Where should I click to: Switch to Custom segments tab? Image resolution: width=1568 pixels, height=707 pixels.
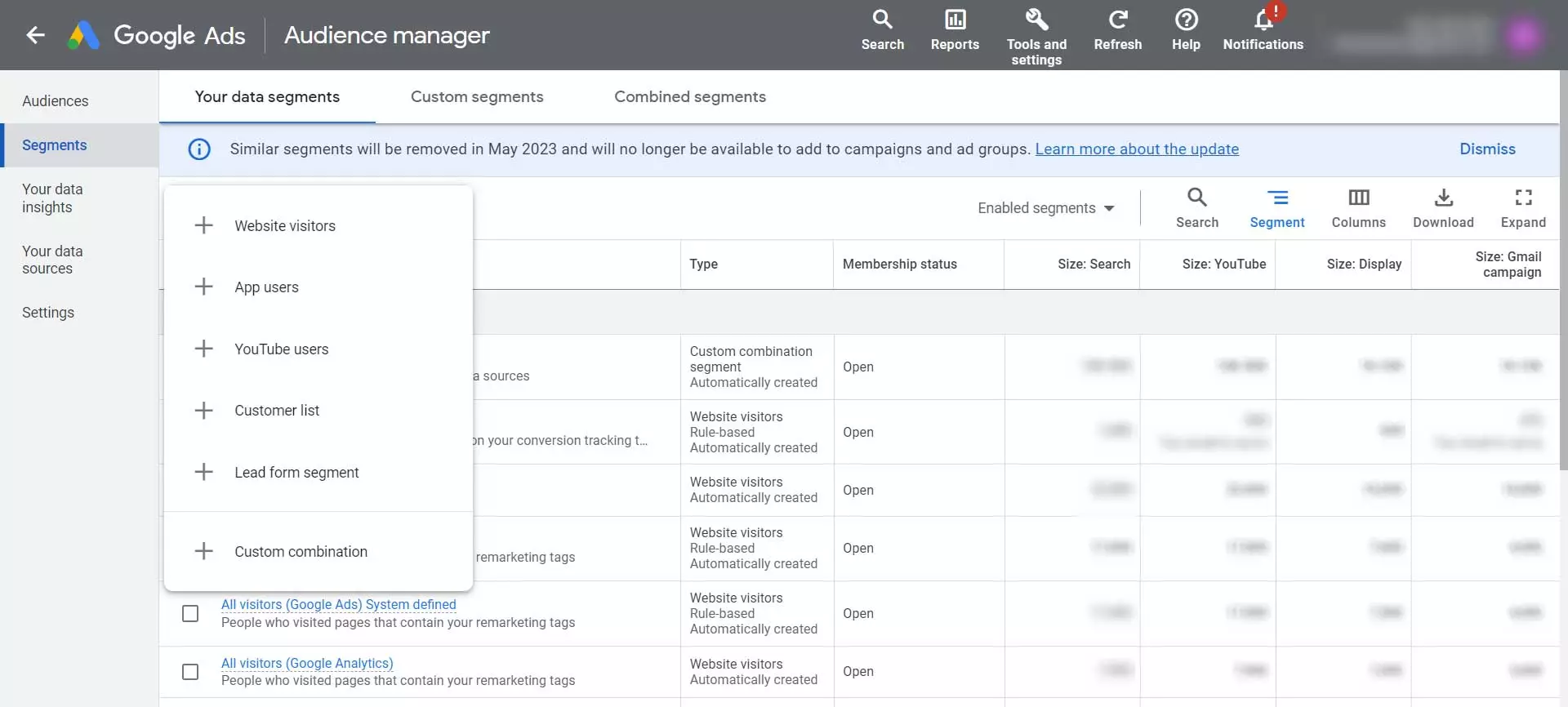[x=477, y=96]
